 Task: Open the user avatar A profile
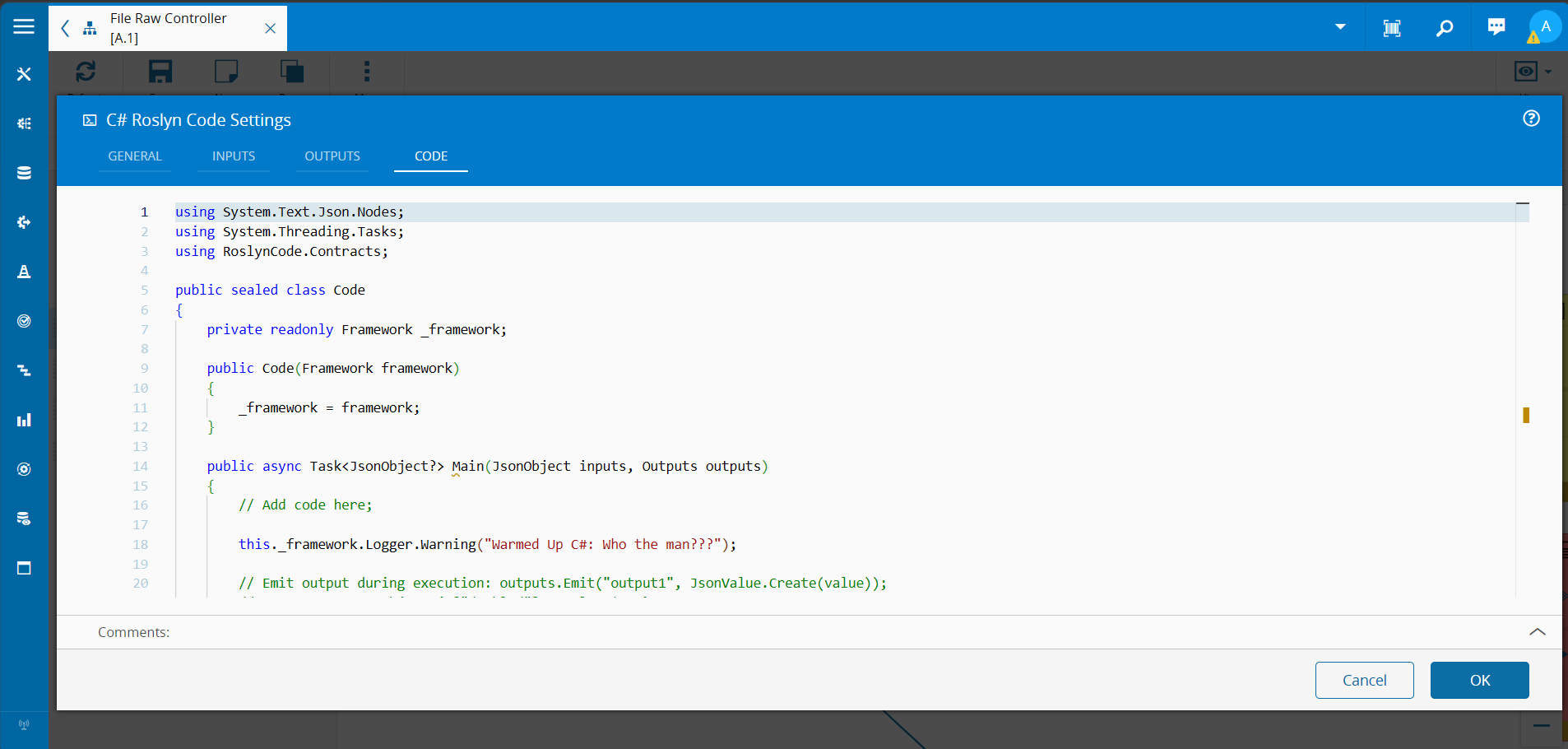(x=1545, y=26)
